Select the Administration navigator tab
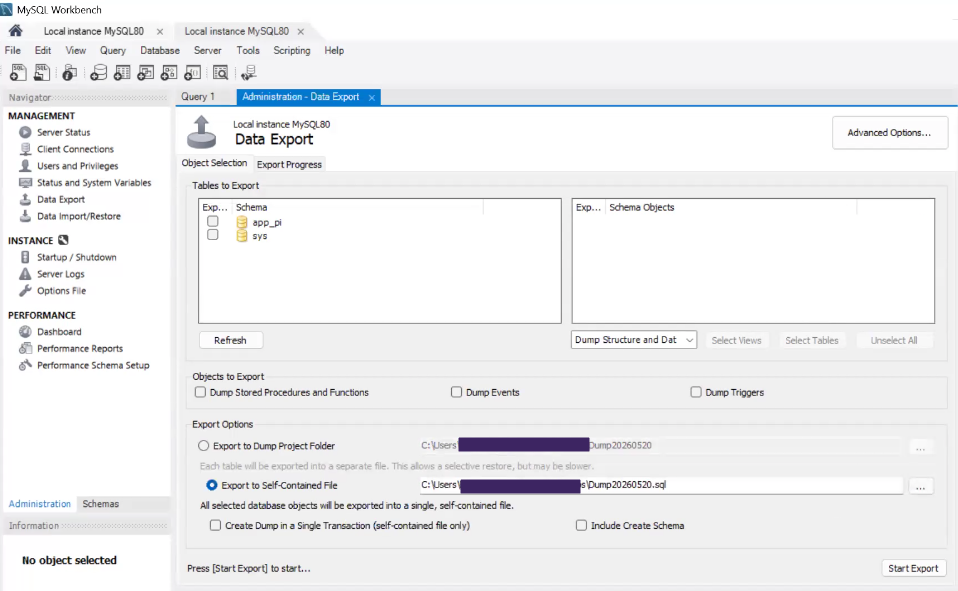Image resolution: width=958 pixels, height=591 pixels. (x=40, y=504)
